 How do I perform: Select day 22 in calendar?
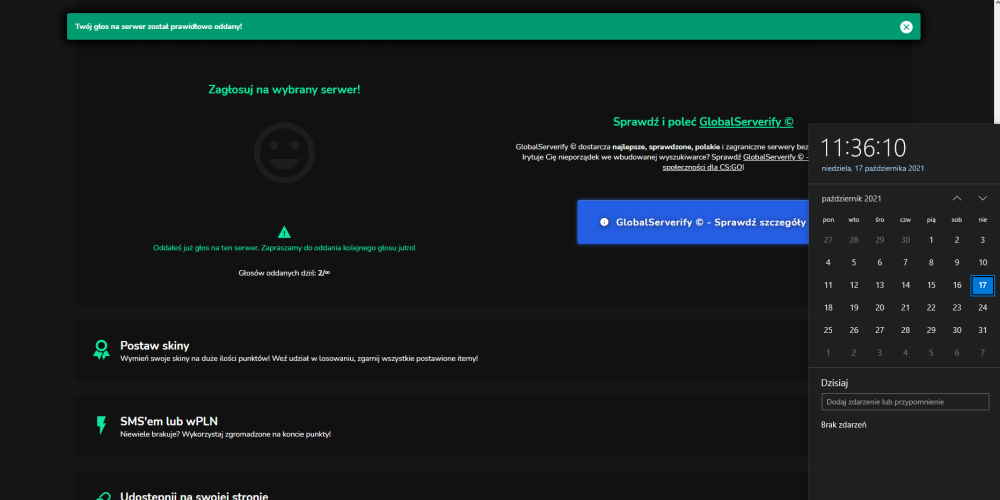tap(931, 307)
